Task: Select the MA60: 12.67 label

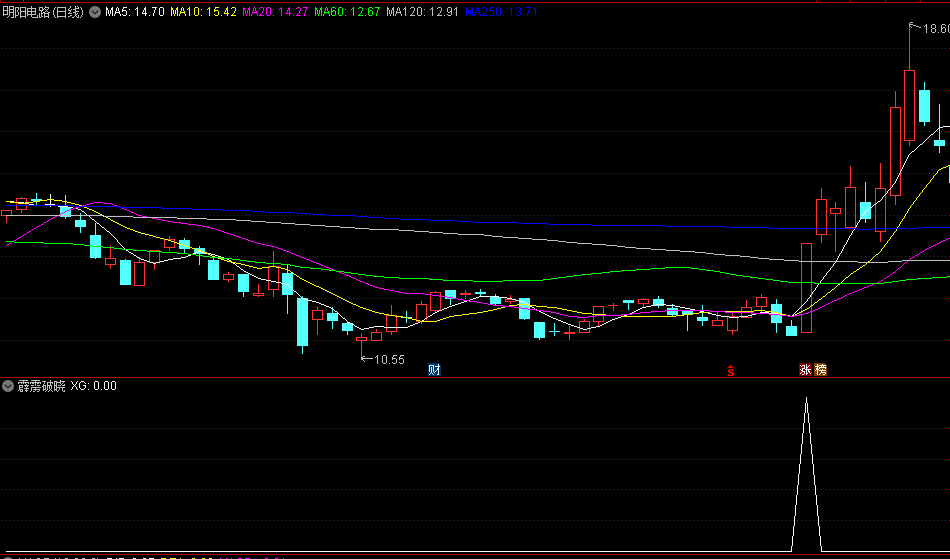Action: (347, 12)
